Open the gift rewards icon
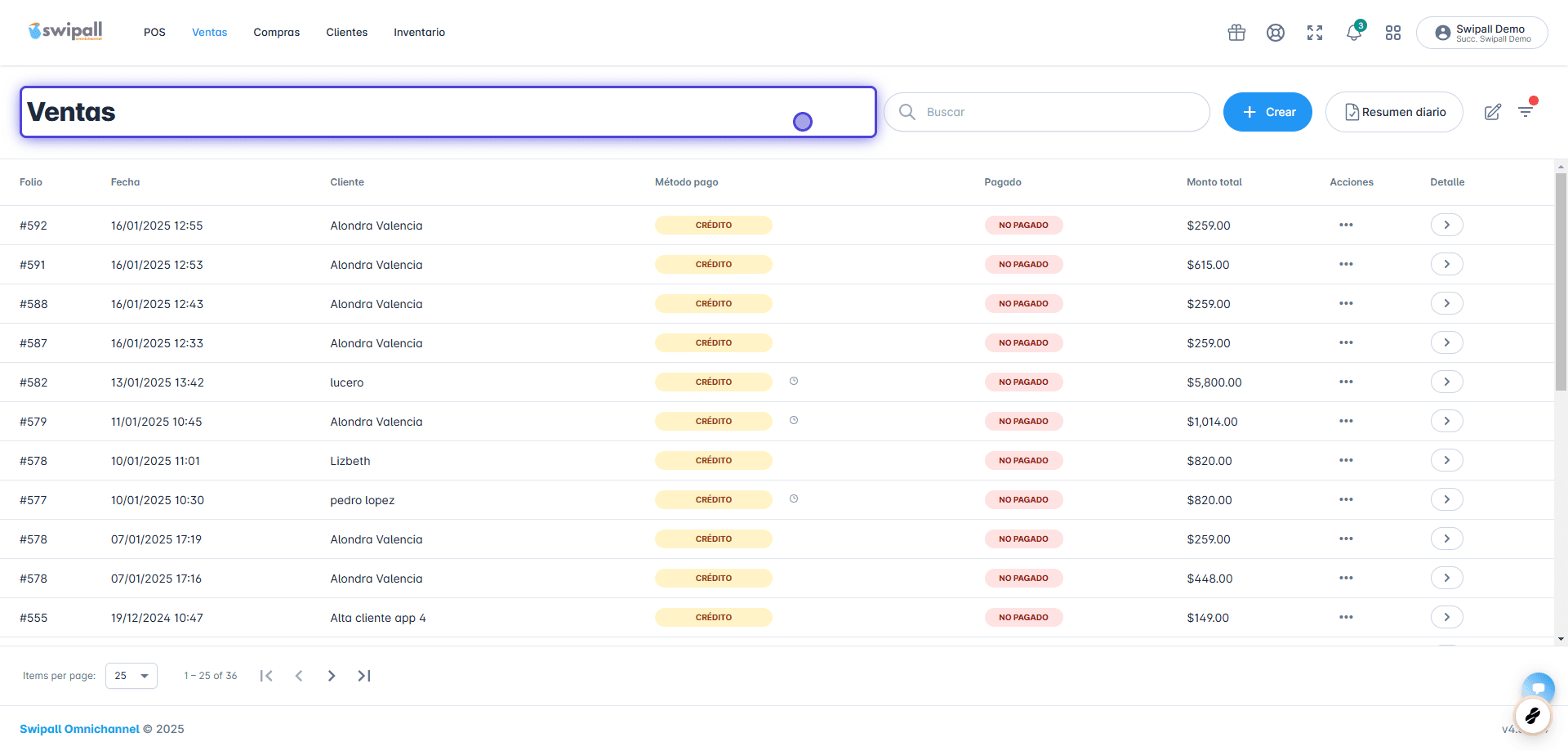1568x751 pixels. (x=1236, y=33)
